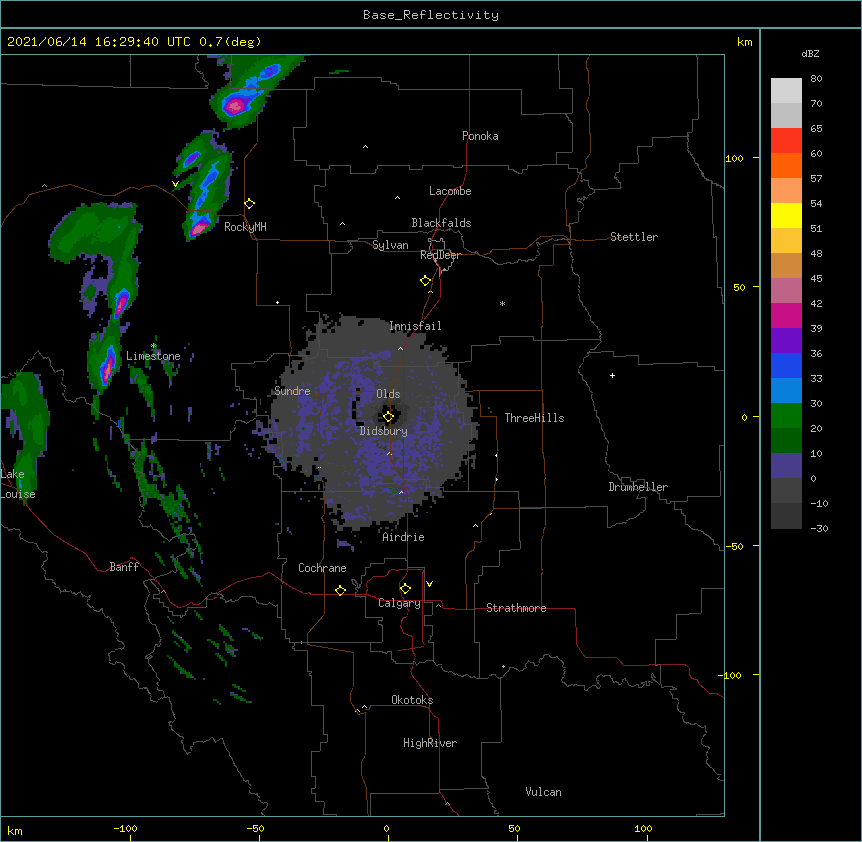Click the Strathmore label
The image size is (862, 842).
tap(516, 608)
